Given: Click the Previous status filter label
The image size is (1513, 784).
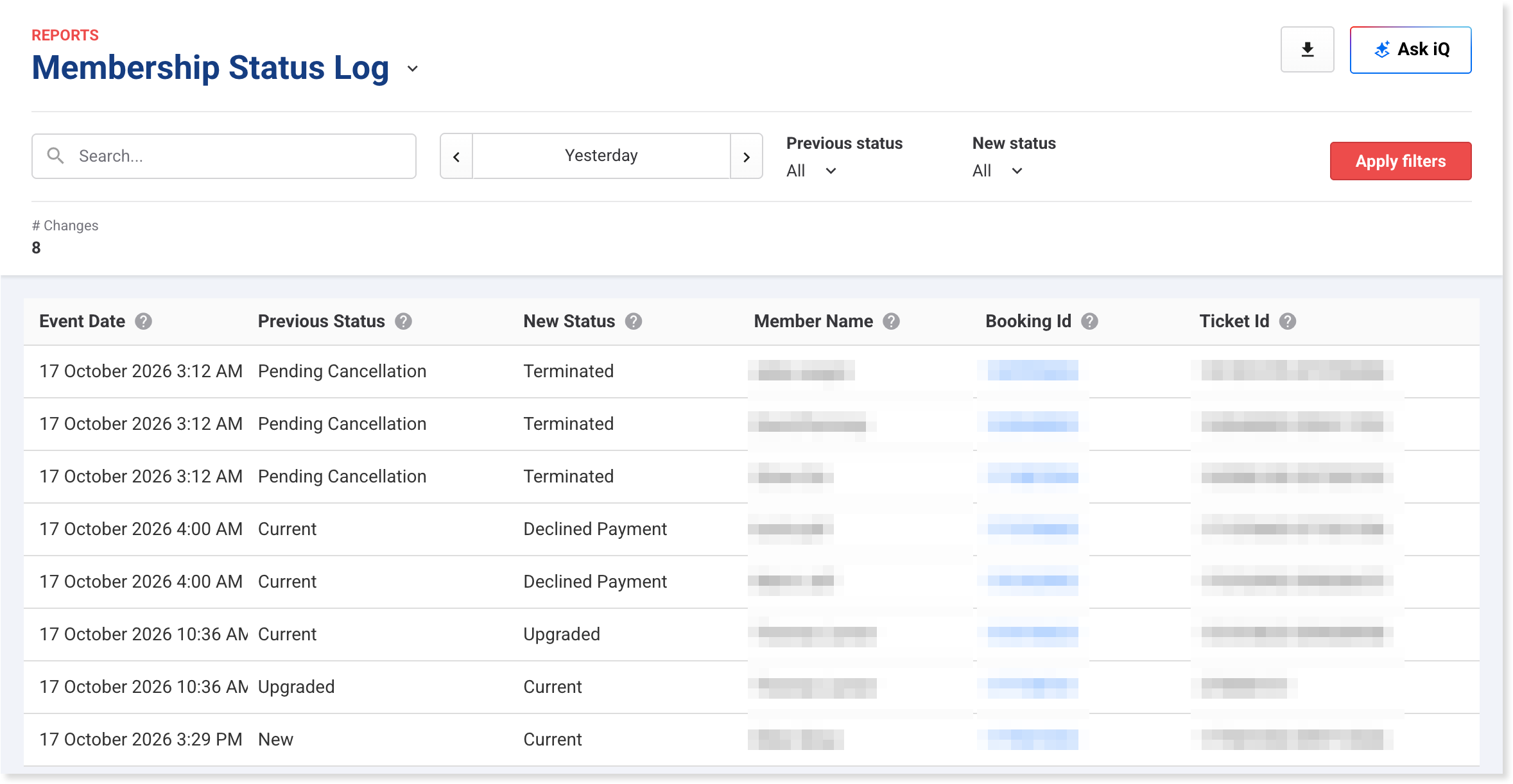Looking at the screenshot, I should (844, 143).
